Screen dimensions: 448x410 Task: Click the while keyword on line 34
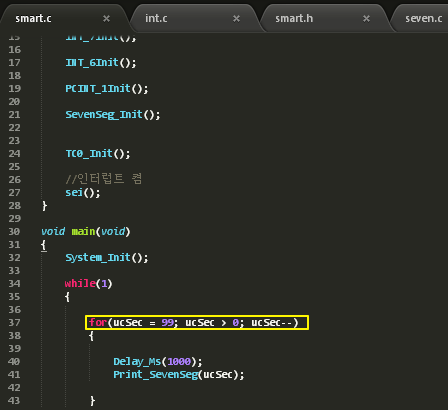point(80,283)
